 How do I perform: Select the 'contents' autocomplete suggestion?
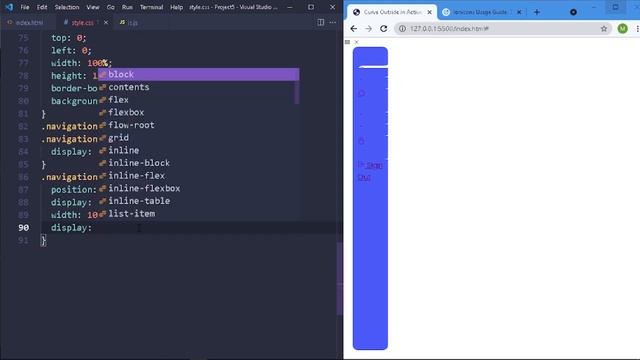point(198,87)
